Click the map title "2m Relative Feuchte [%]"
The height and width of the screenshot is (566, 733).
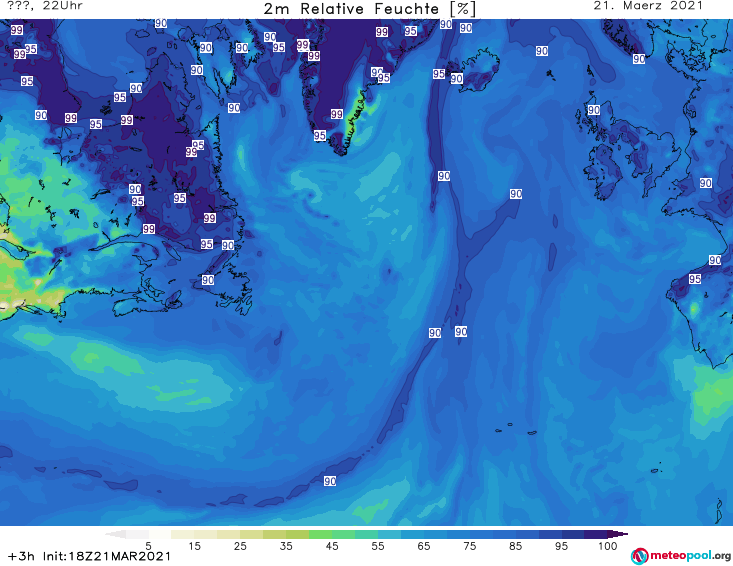coord(370,8)
